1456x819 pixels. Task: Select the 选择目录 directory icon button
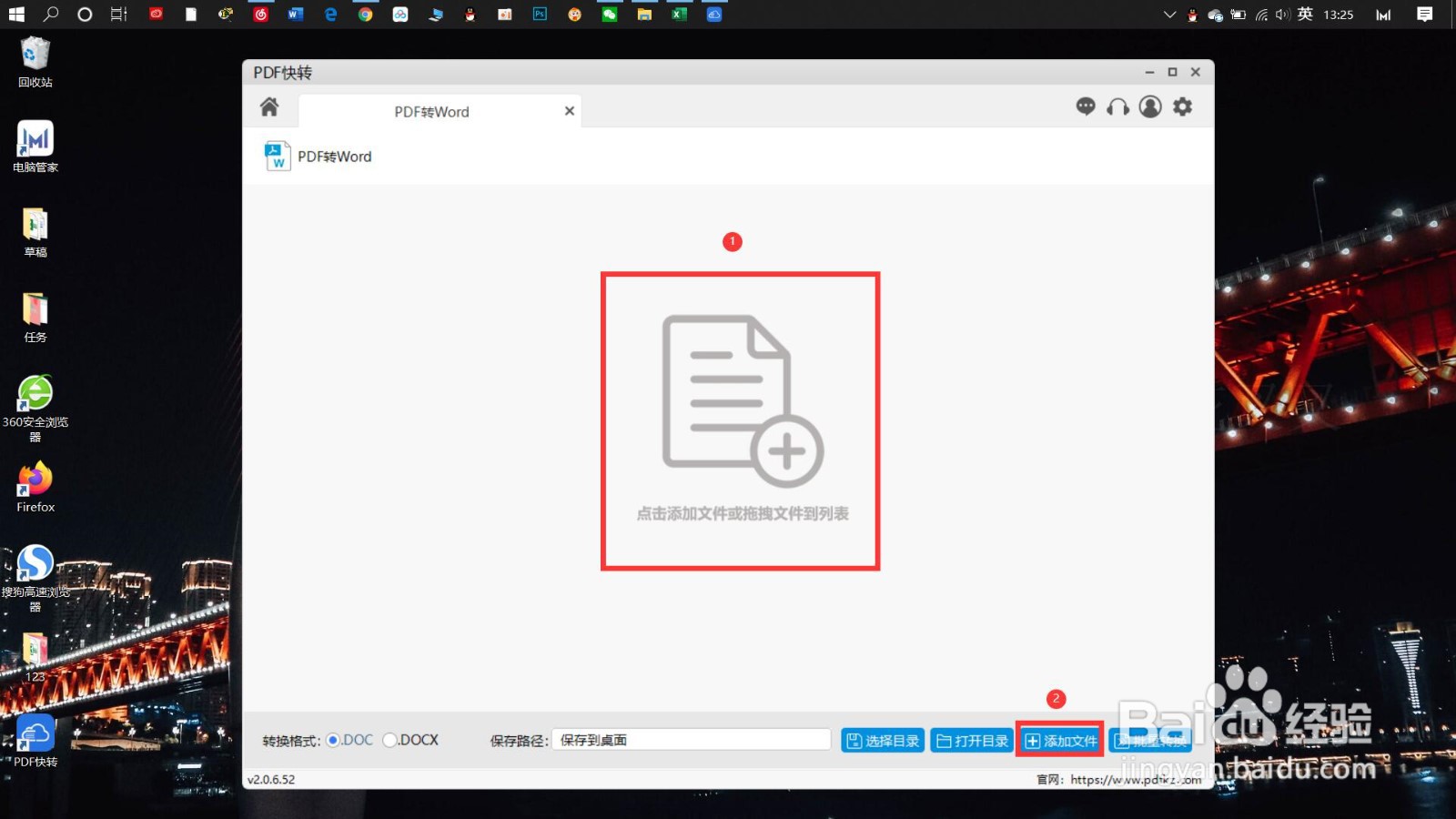pyautogui.click(x=880, y=740)
